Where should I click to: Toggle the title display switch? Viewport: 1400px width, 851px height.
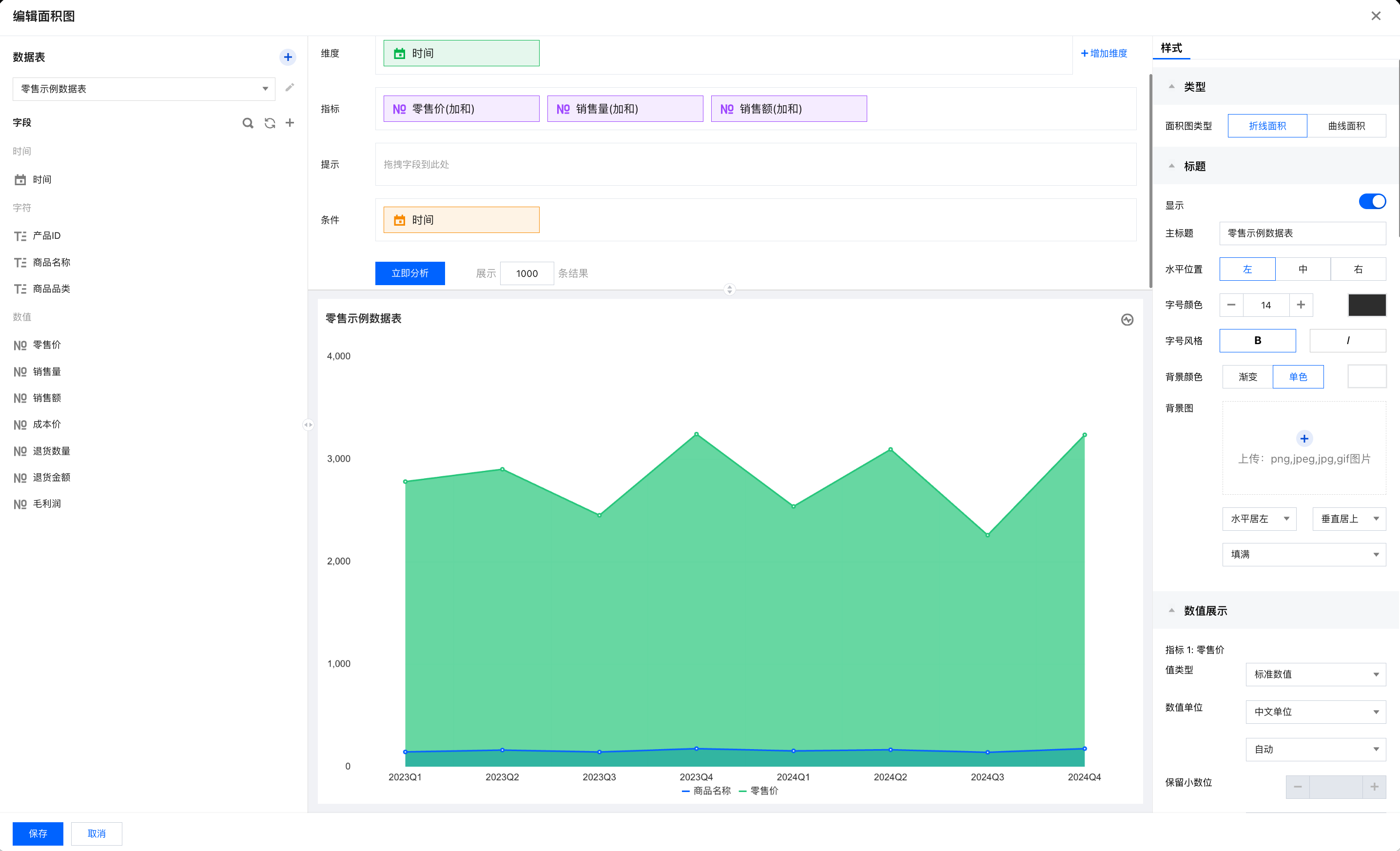(x=1372, y=202)
